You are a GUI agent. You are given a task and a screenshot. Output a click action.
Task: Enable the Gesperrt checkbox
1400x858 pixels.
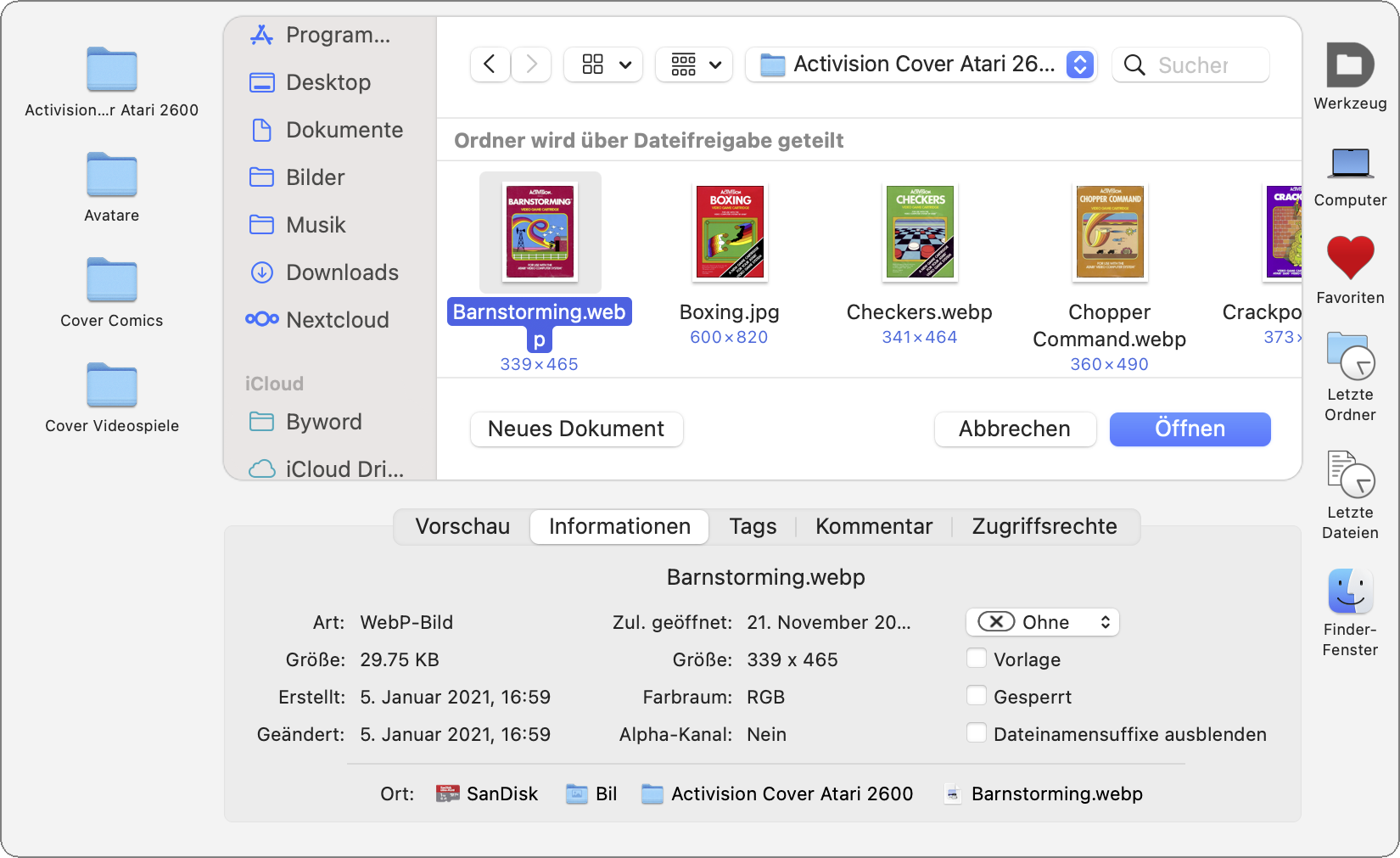point(977,696)
